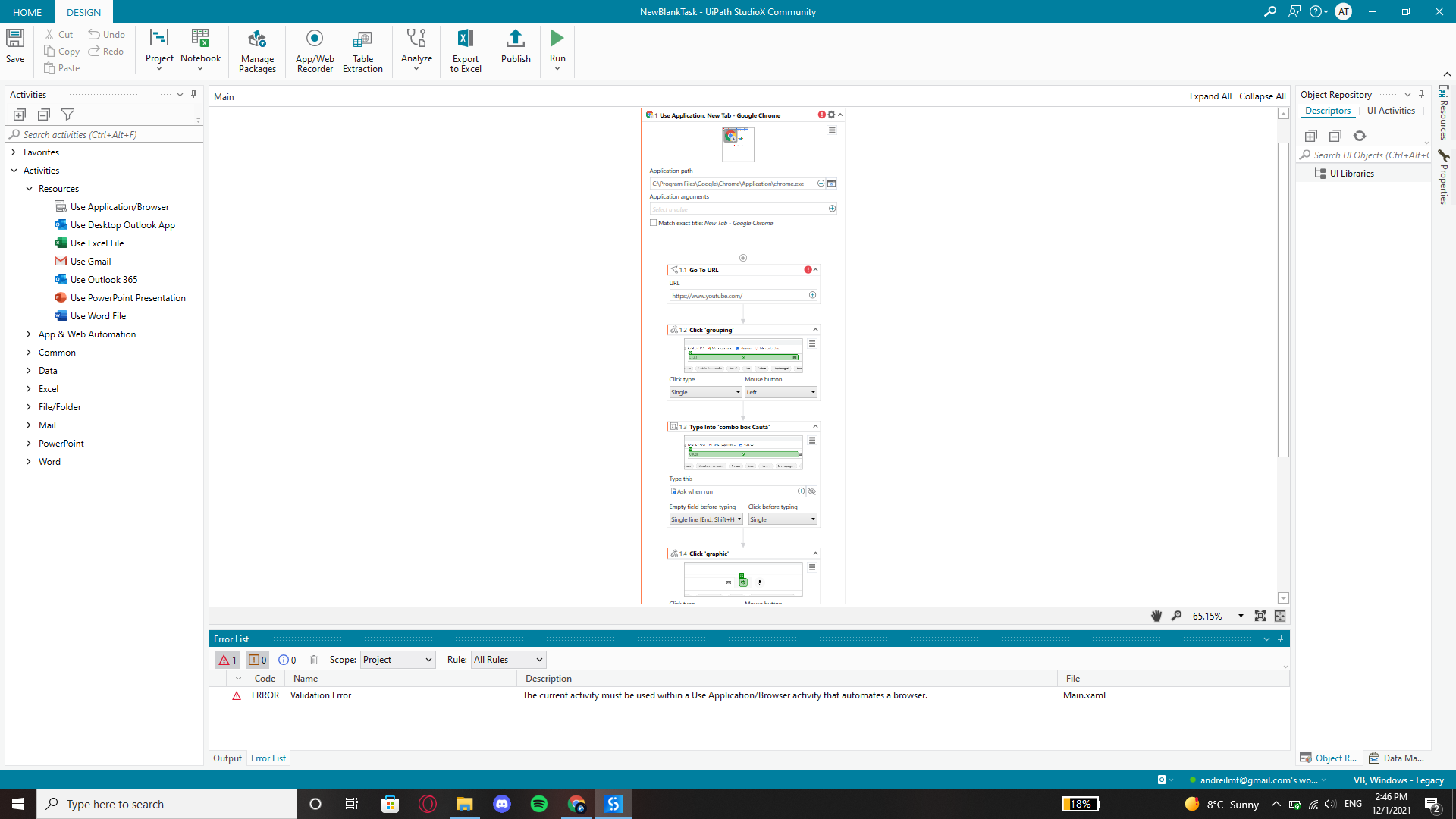Click Collapse All in designer
The width and height of the screenshot is (1456, 819).
tap(1262, 96)
